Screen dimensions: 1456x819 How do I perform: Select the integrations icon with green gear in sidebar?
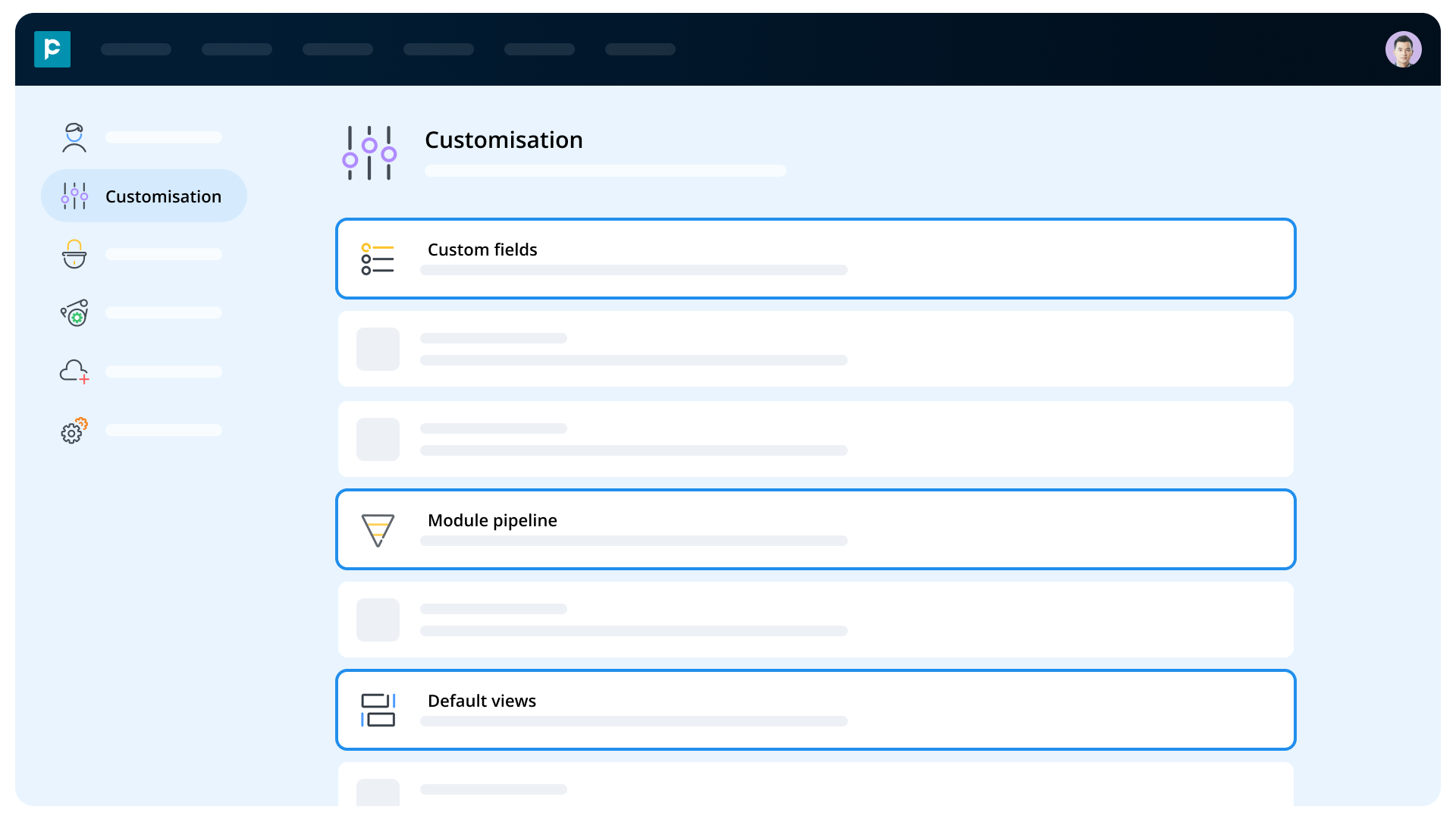click(74, 312)
